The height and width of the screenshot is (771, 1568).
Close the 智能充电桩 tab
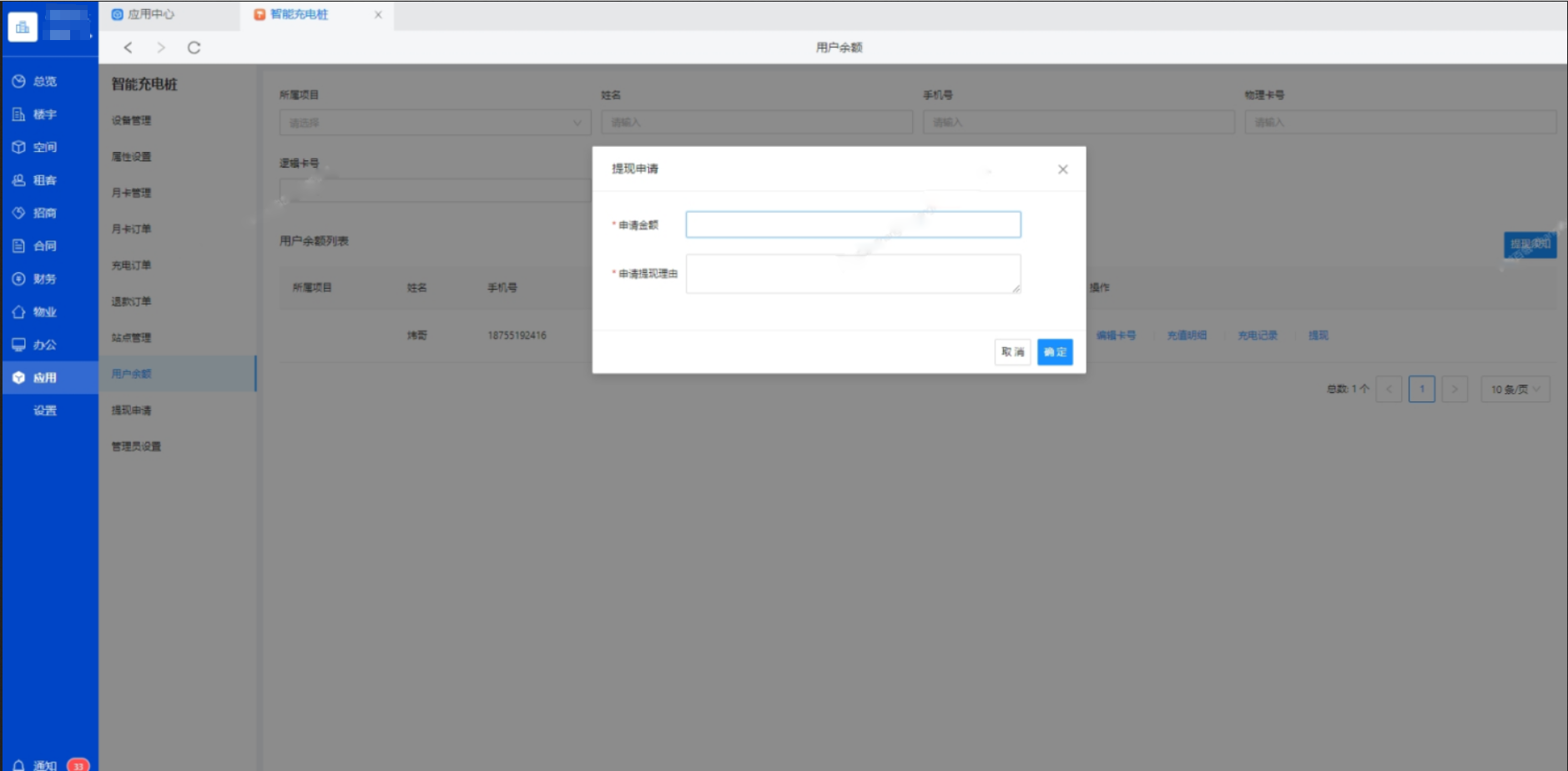coord(378,14)
